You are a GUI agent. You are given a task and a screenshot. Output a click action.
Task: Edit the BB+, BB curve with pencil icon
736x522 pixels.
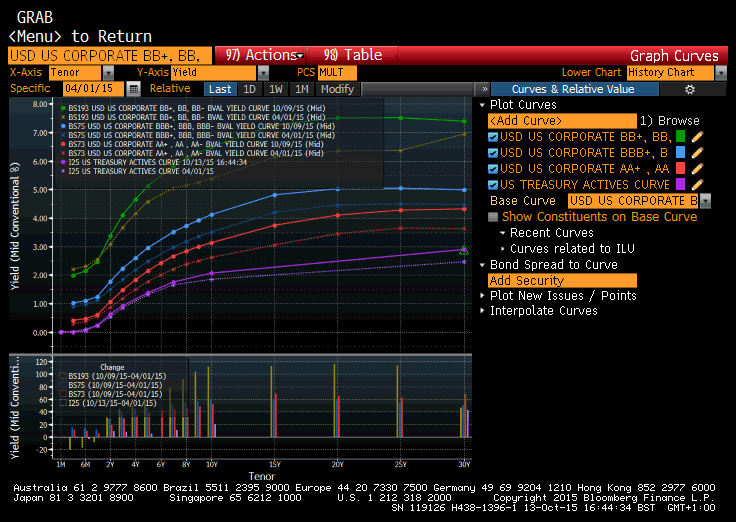point(698,137)
